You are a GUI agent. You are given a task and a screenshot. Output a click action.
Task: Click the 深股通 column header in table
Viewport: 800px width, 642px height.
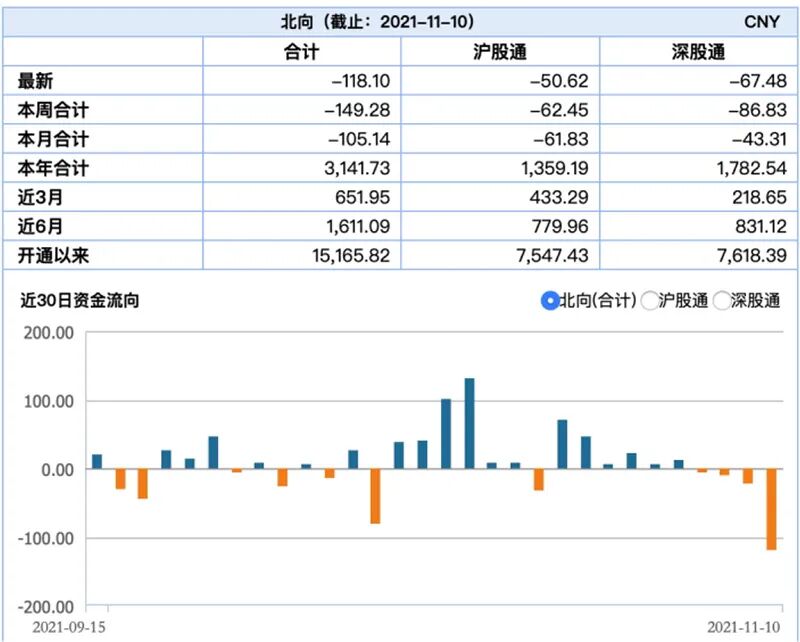pyautogui.click(x=698, y=52)
